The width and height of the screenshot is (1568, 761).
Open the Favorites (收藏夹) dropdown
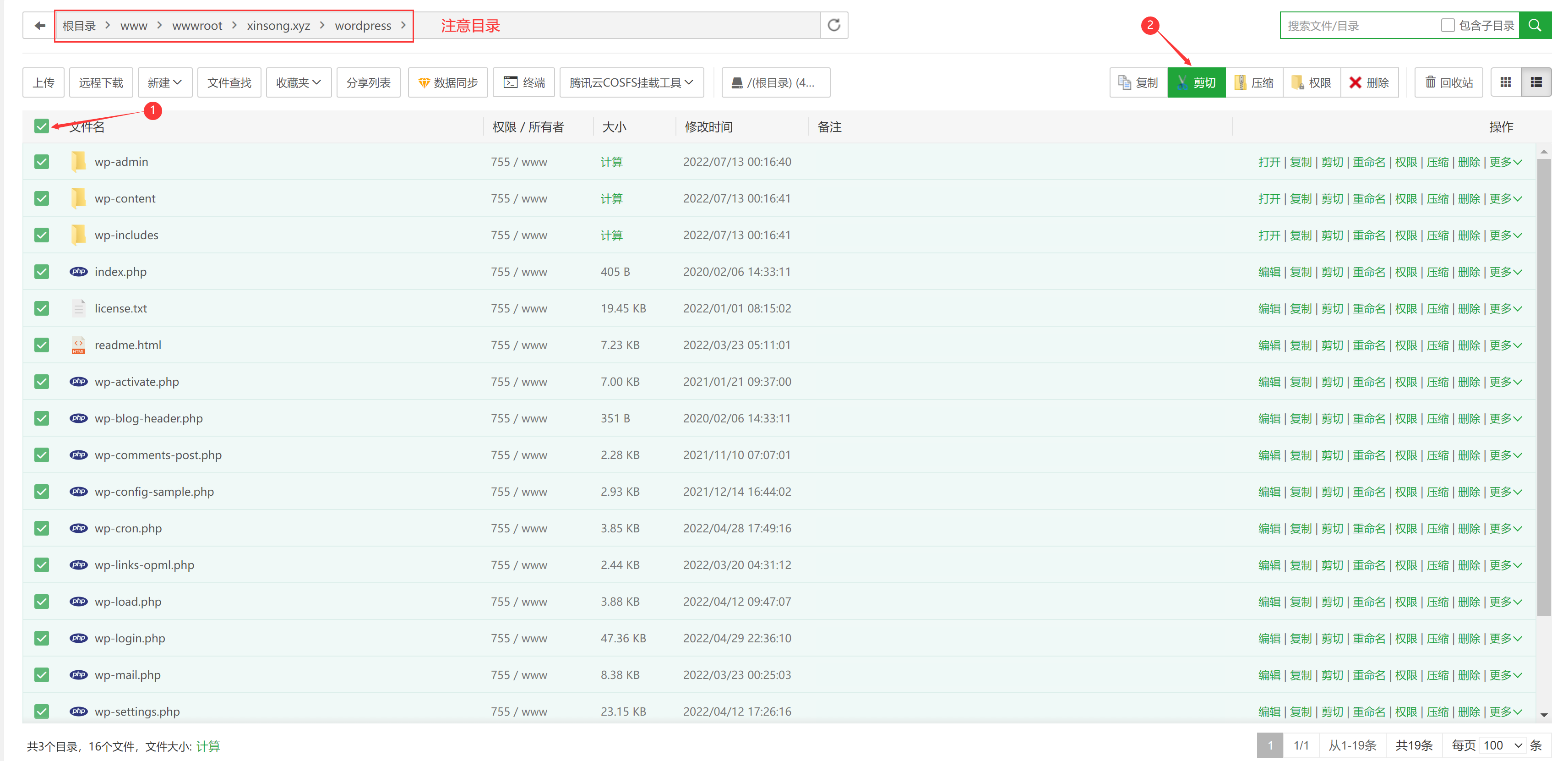[298, 83]
